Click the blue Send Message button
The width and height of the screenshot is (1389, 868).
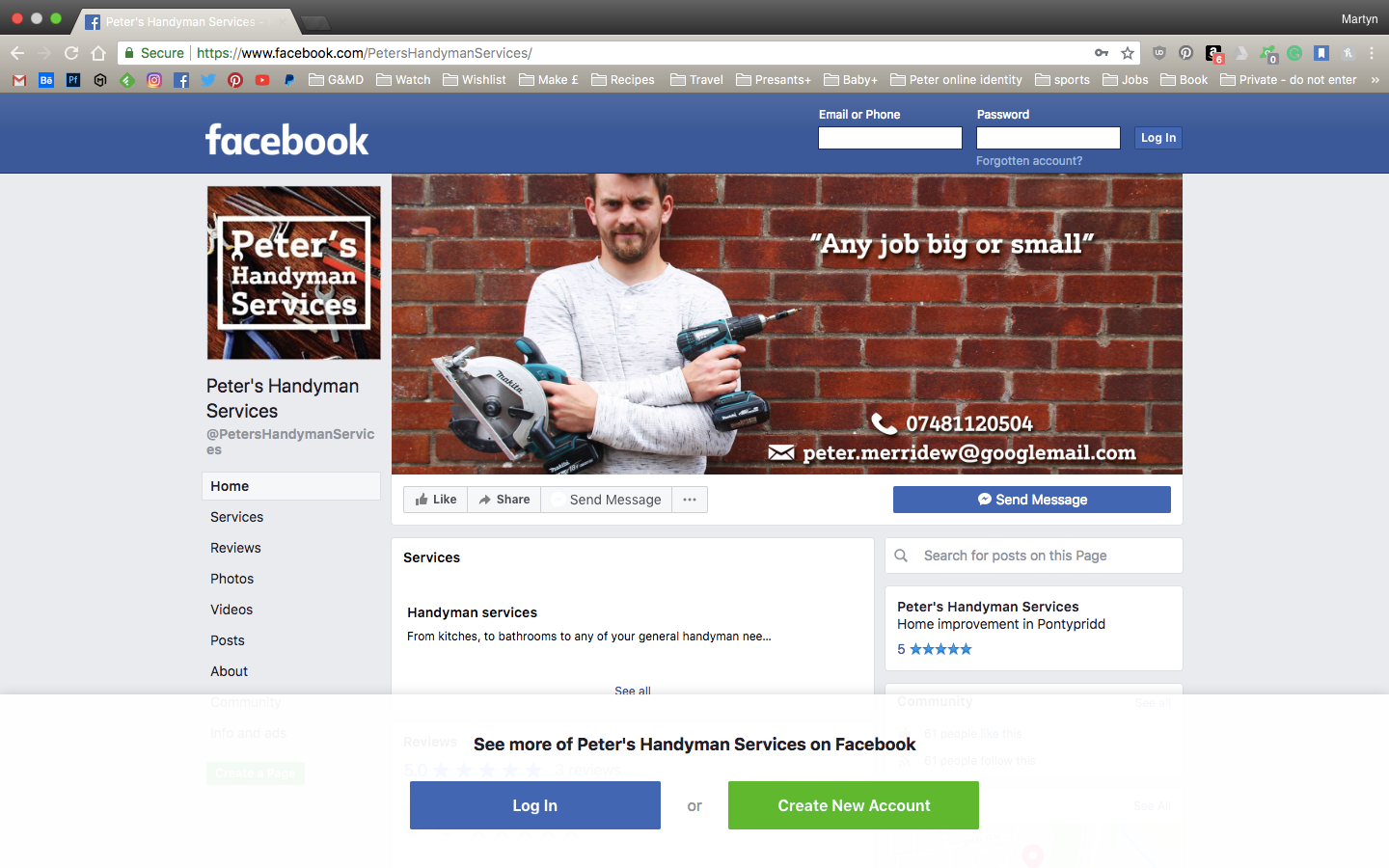(1032, 500)
